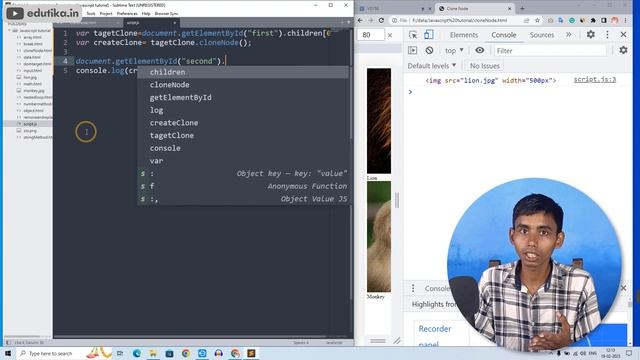Screen dimensions: 640x360
Task: Open a new Chrome tab with plus
Action: point(522,8)
